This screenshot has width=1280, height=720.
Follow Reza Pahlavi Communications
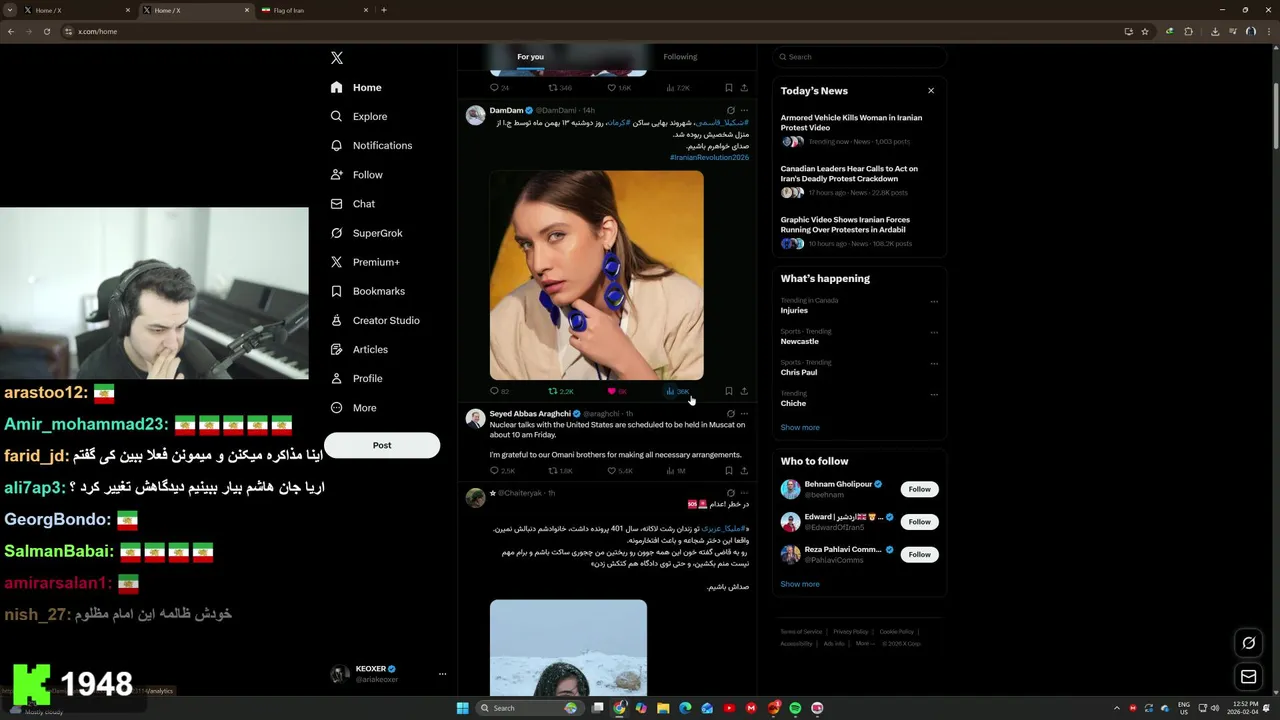pos(920,554)
